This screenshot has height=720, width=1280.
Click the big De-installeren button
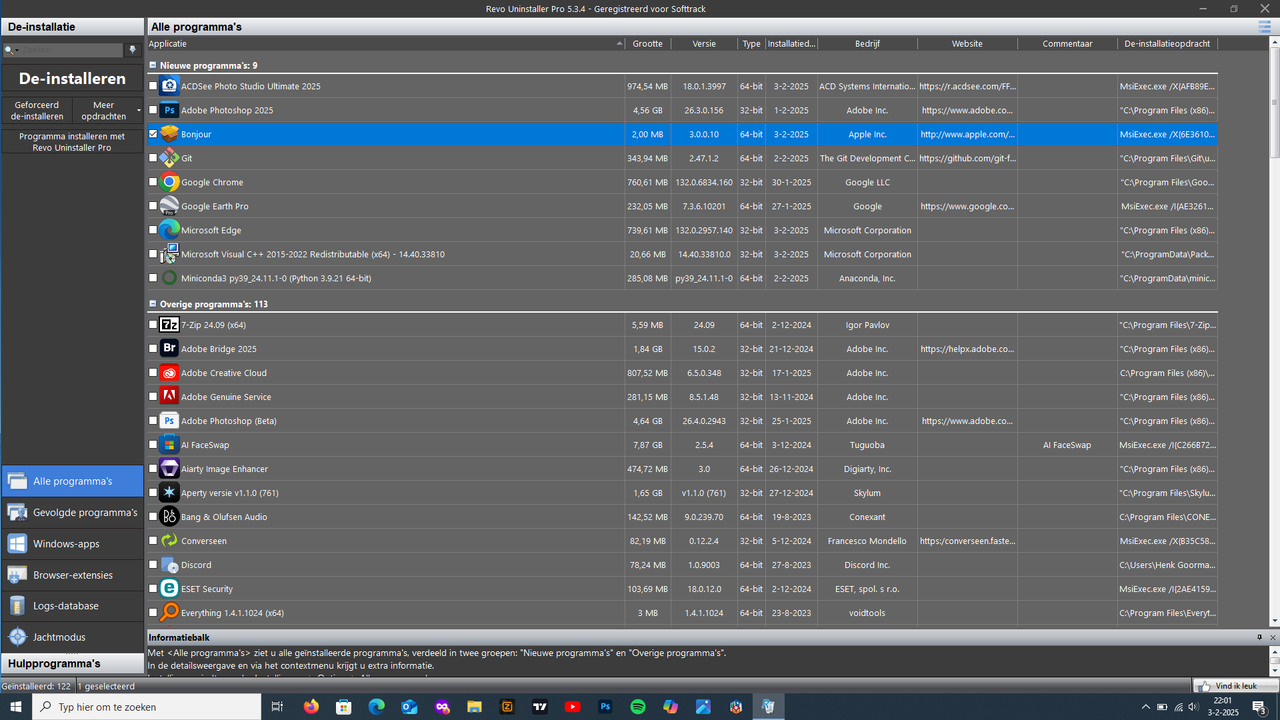[72, 79]
